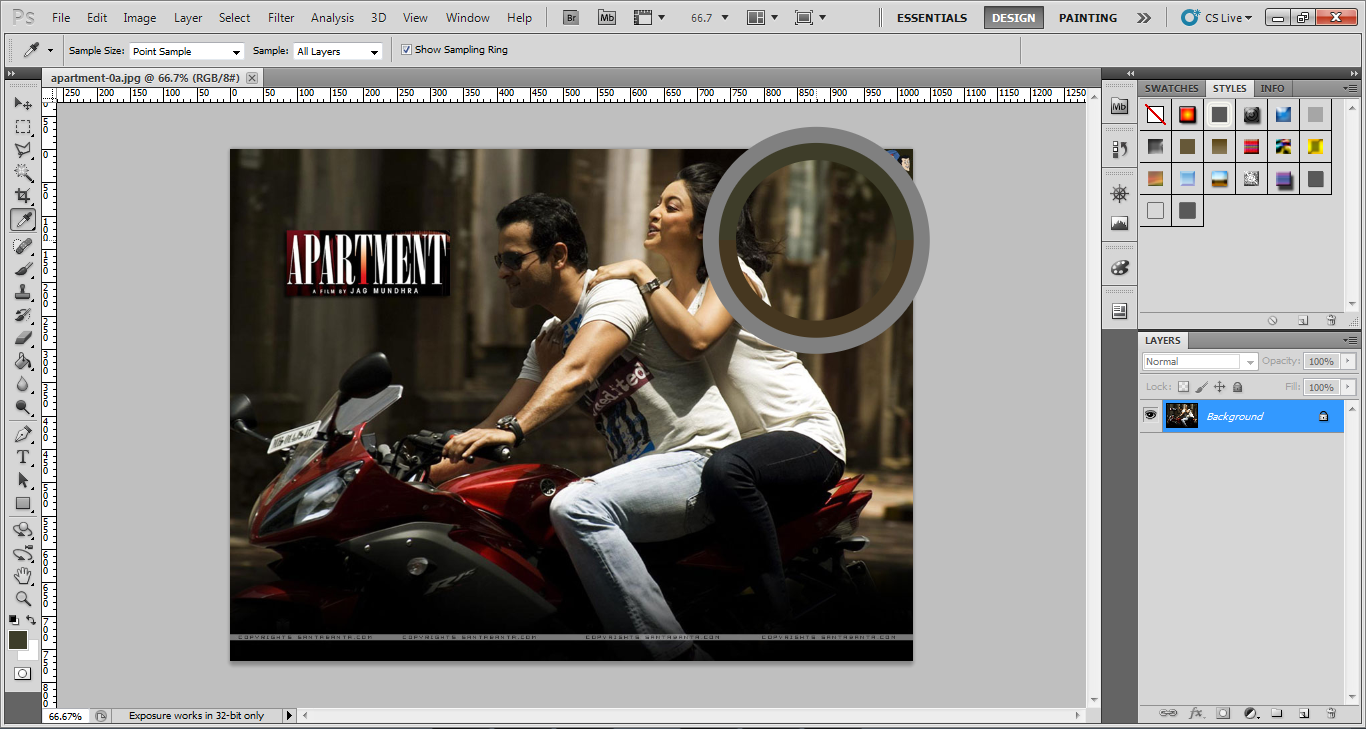Select the Crop tool

tap(22, 196)
